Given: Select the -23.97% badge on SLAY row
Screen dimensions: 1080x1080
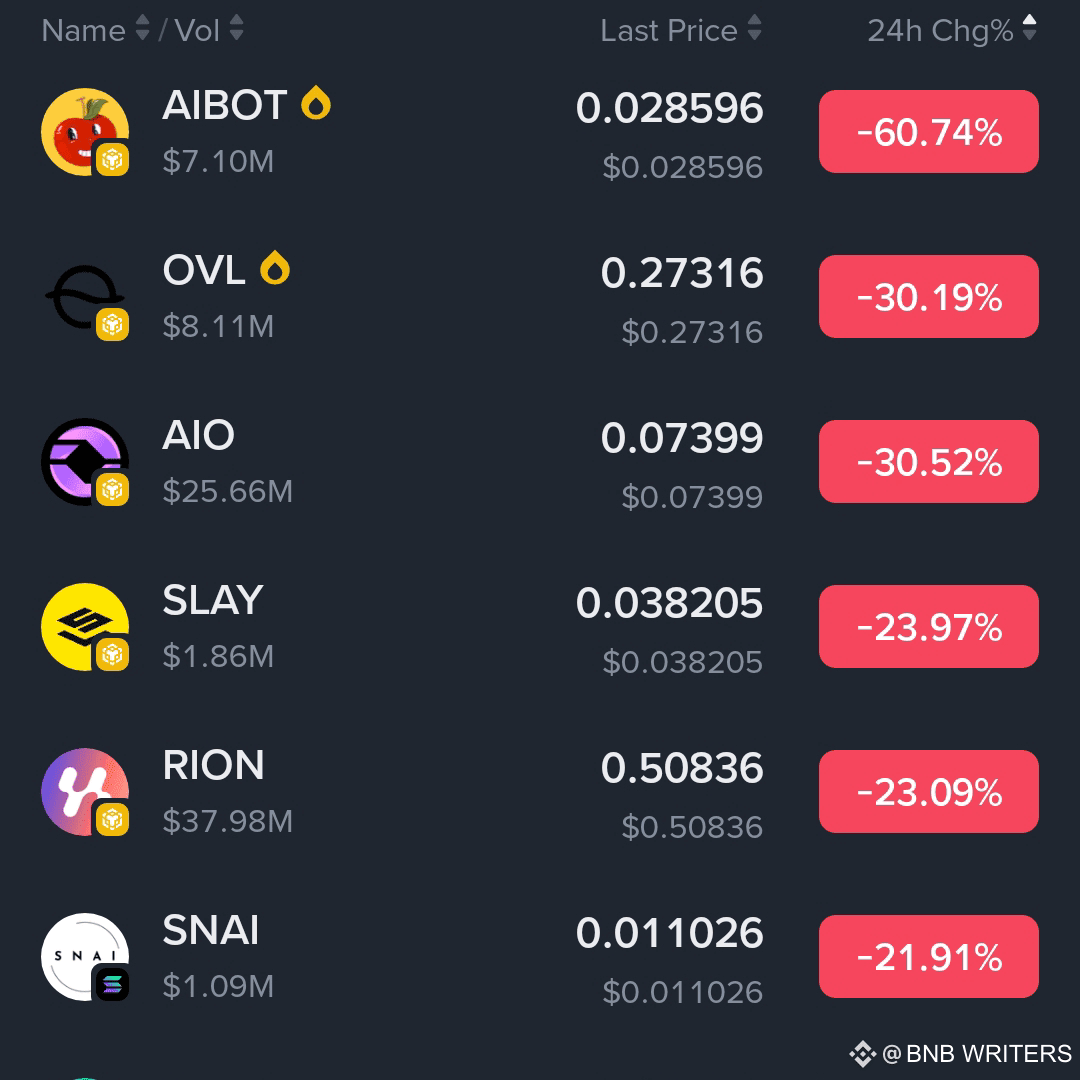Looking at the screenshot, I should (x=928, y=626).
